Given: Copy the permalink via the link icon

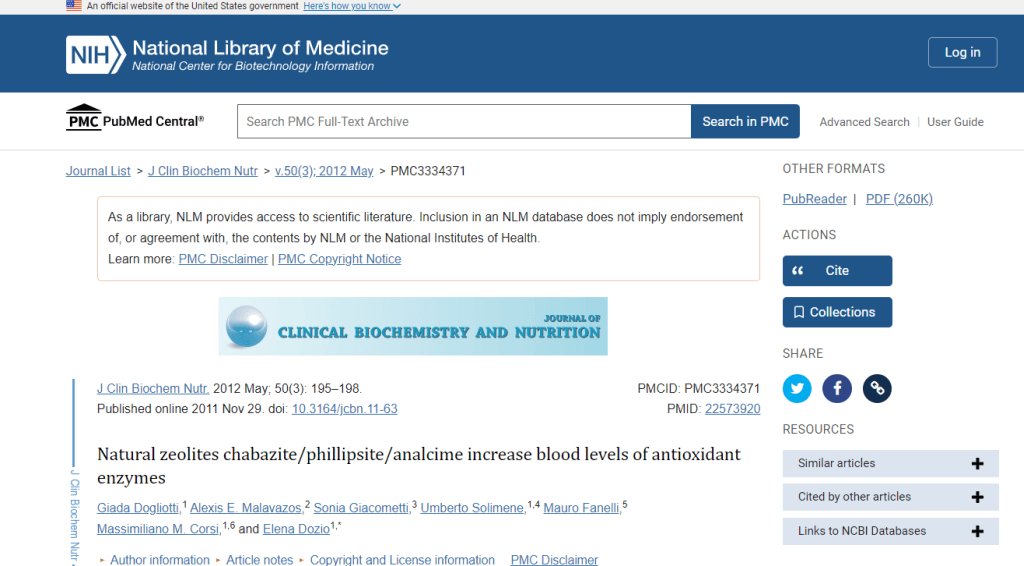Looking at the screenshot, I should [x=876, y=388].
